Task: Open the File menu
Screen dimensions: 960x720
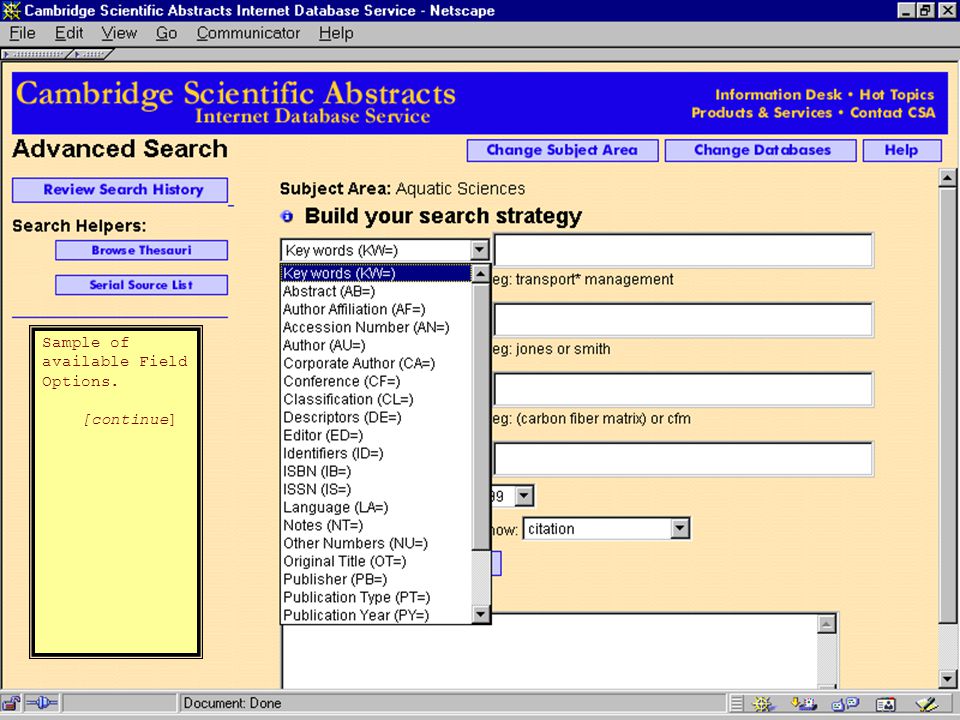Action: 23,33
